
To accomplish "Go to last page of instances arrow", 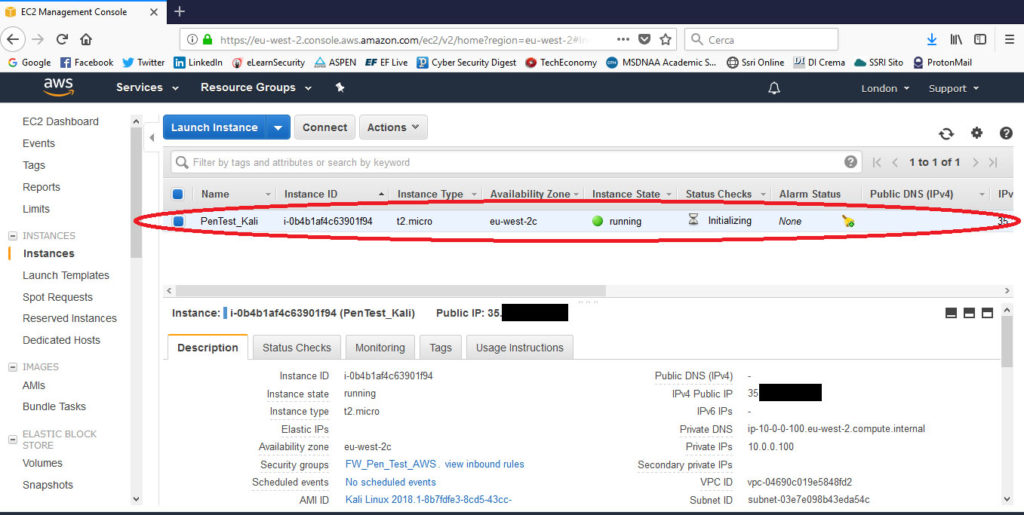I will point(993,163).
